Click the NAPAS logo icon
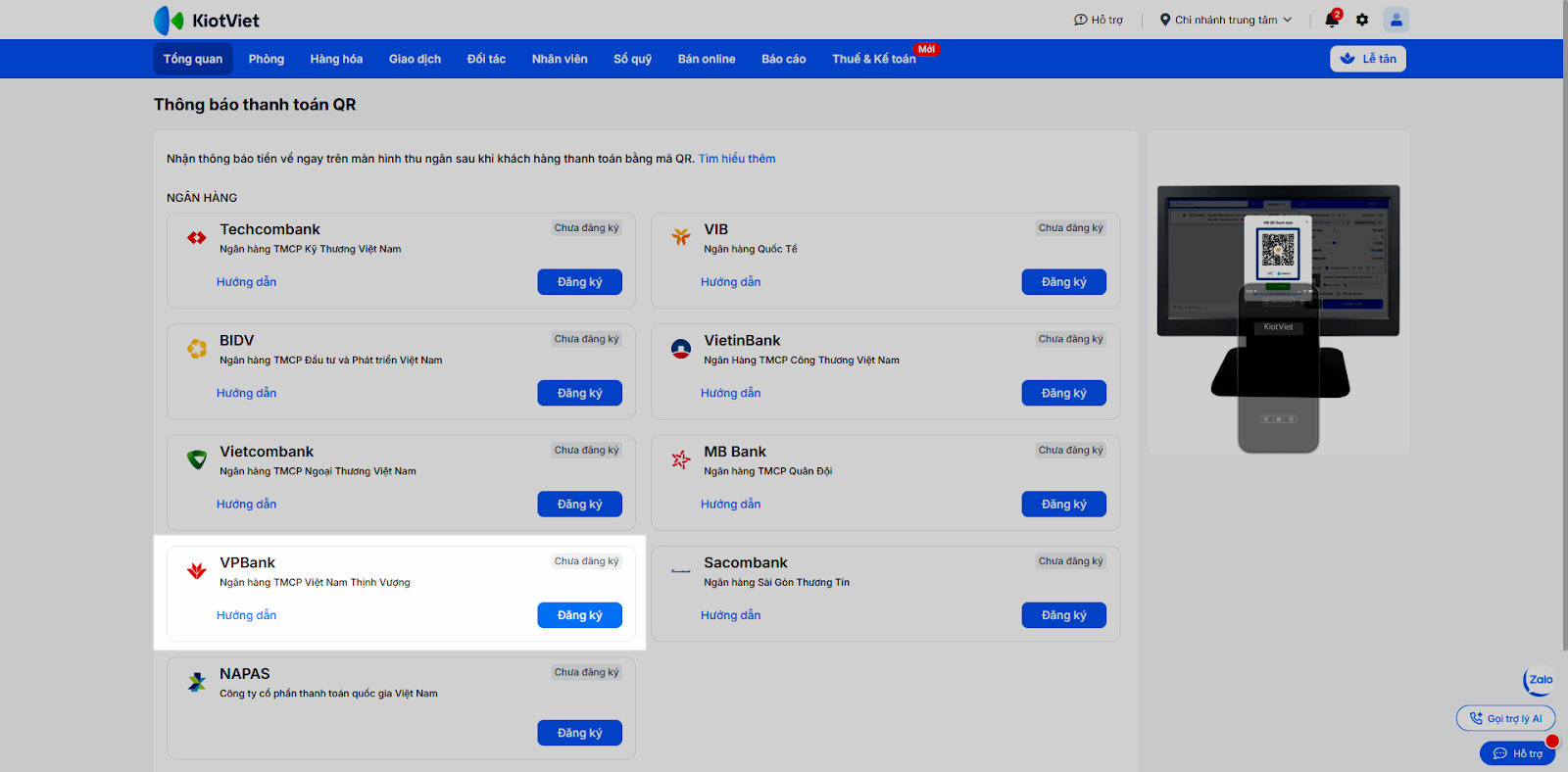The width and height of the screenshot is (1568, 772). [197, 682]
